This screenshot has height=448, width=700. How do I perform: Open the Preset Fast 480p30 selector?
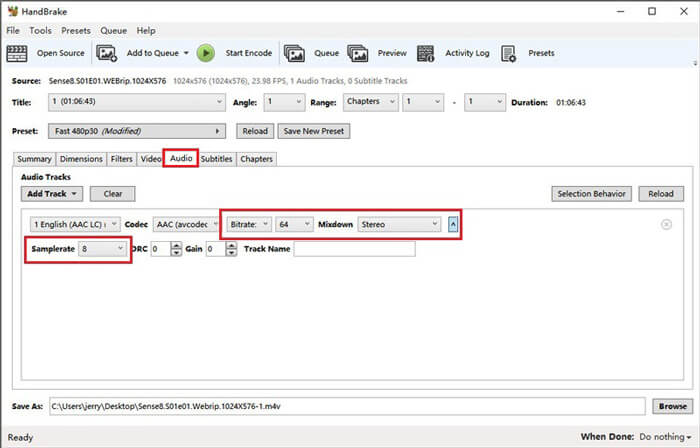137,131
